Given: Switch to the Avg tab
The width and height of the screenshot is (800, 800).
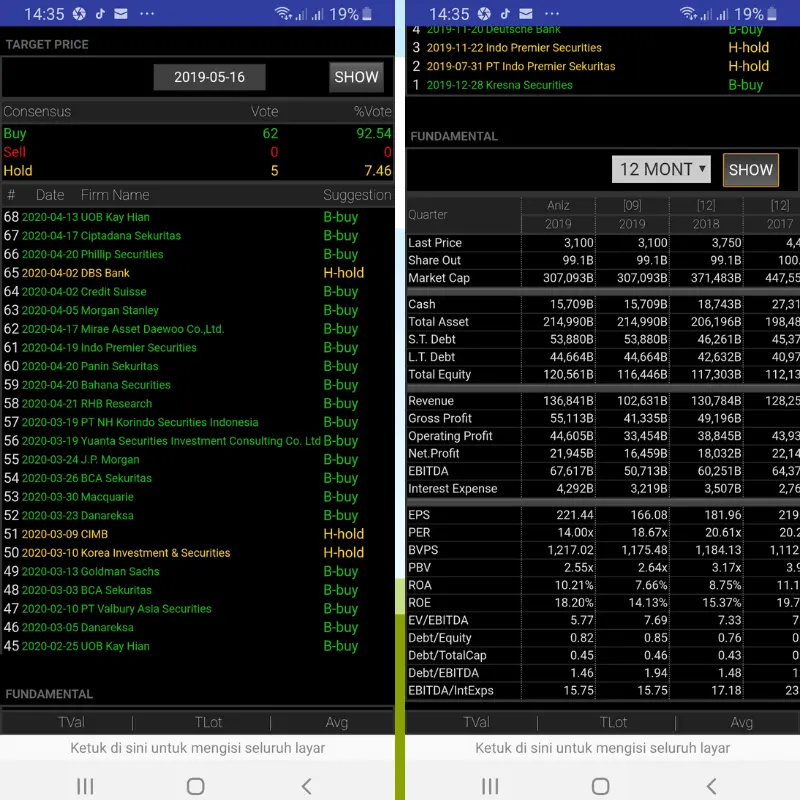Looking at the screenshot, I should 336,721.
